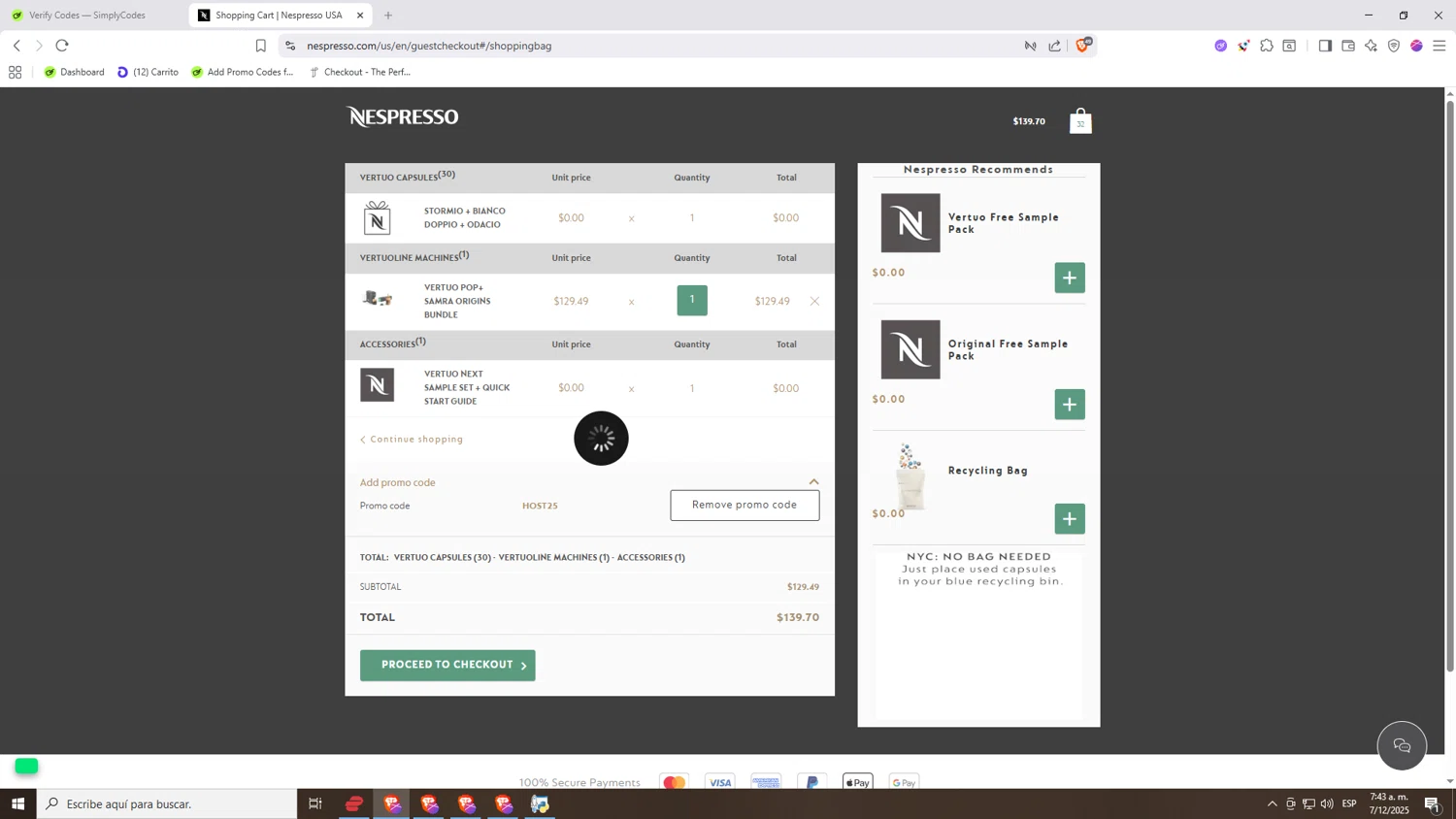Click the PayPal payment logo in footer
1456x819 pixels.
[x=812, y=781]
